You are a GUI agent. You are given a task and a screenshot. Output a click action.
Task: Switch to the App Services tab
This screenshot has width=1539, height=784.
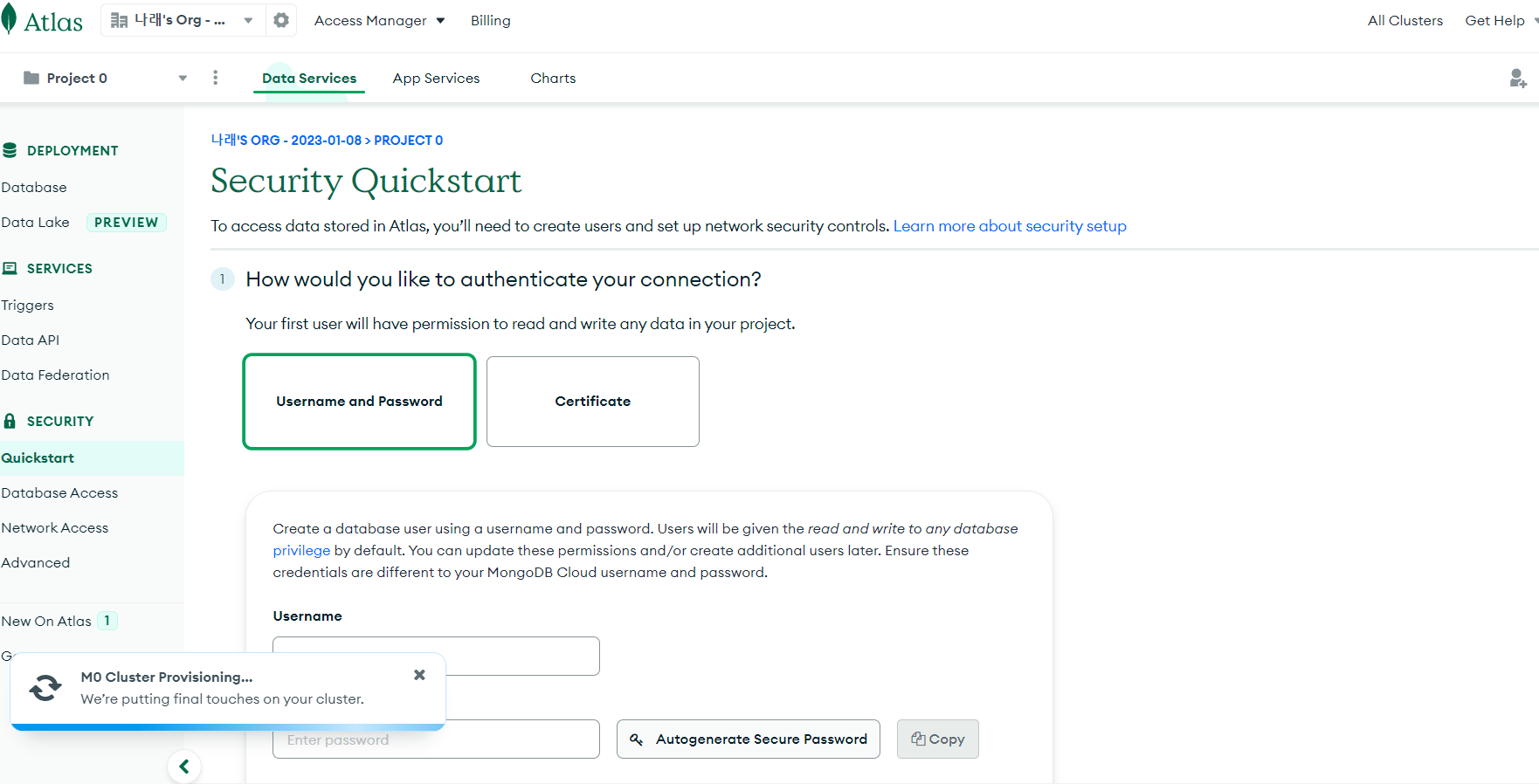click(x=436, y=78)
